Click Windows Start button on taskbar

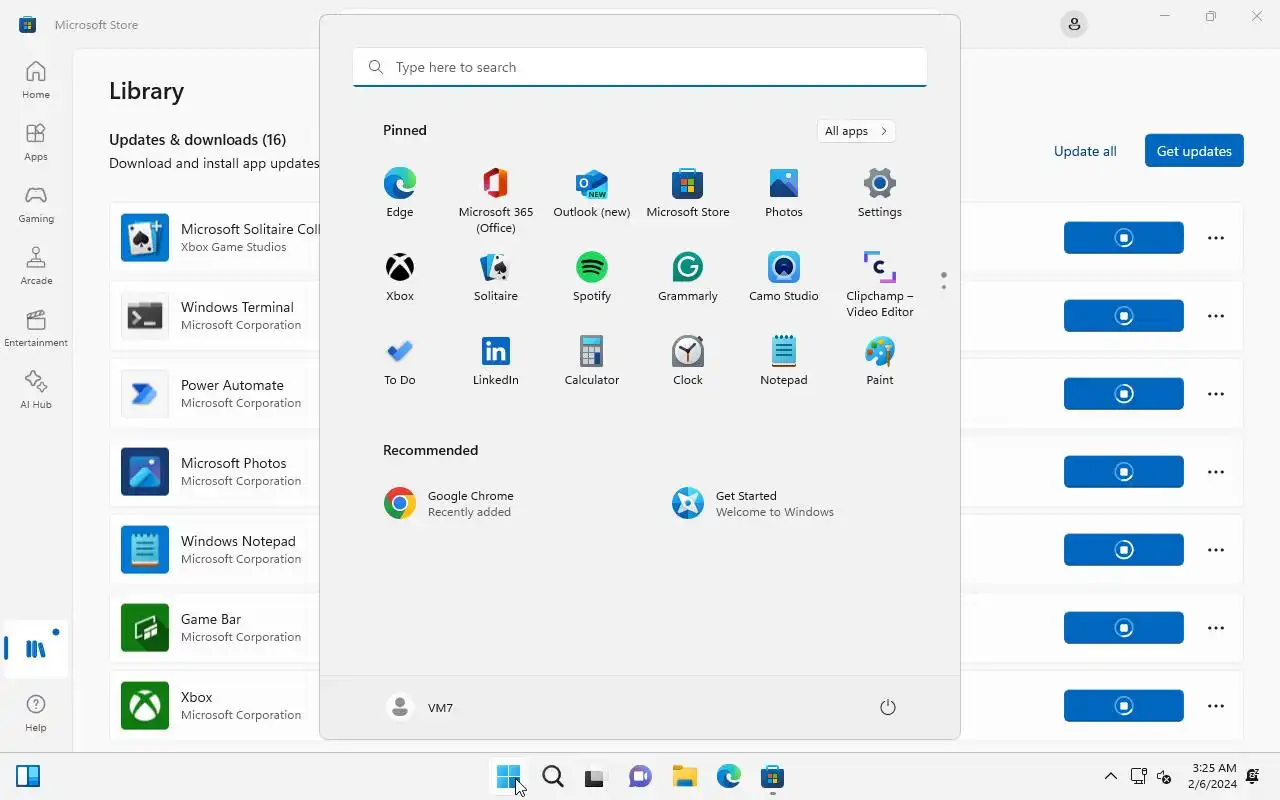coord(509,777)
